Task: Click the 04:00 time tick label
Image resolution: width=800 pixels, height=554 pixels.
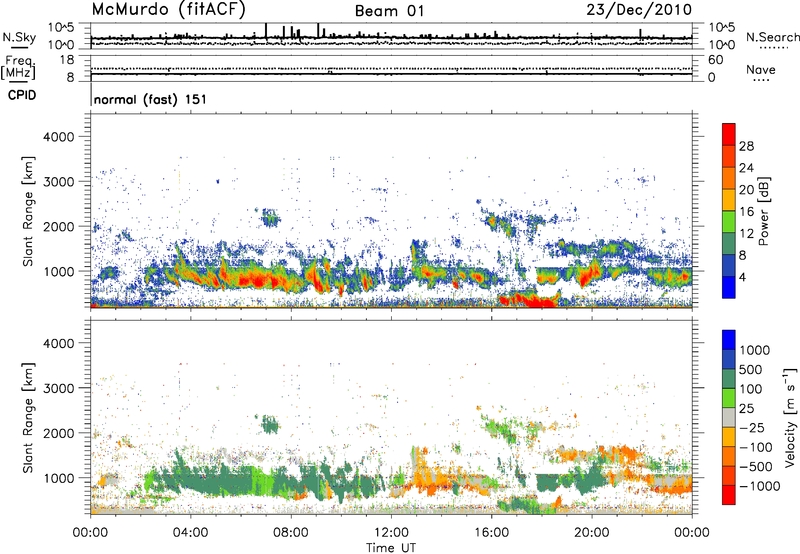Action: 191,533
